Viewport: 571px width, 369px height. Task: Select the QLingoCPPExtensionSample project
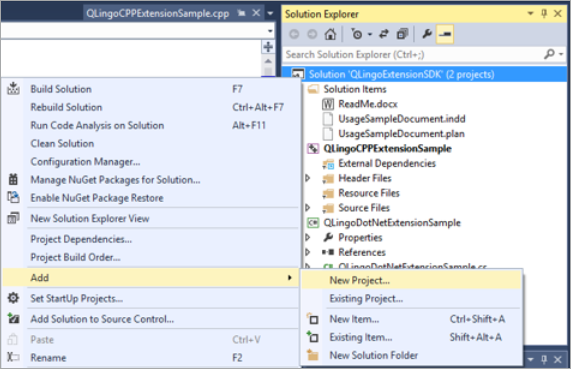coord(387,149)
